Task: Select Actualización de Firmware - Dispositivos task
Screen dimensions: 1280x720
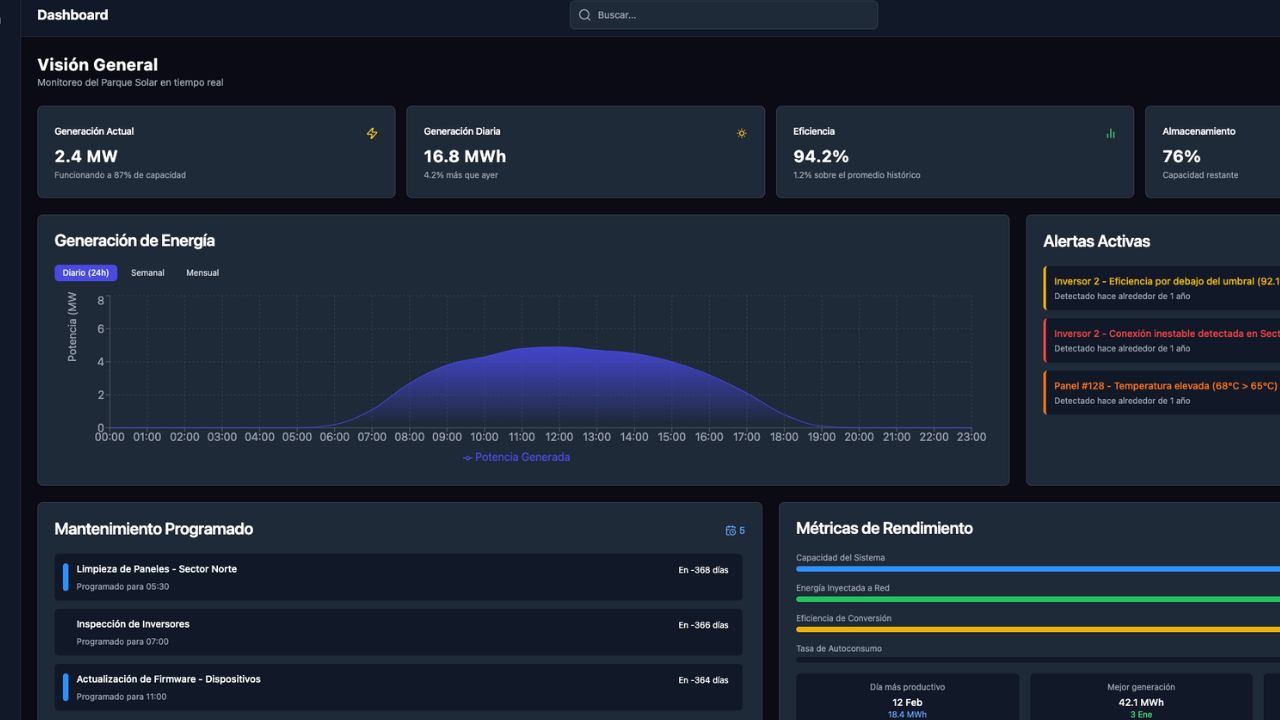Action: (398, 687)
